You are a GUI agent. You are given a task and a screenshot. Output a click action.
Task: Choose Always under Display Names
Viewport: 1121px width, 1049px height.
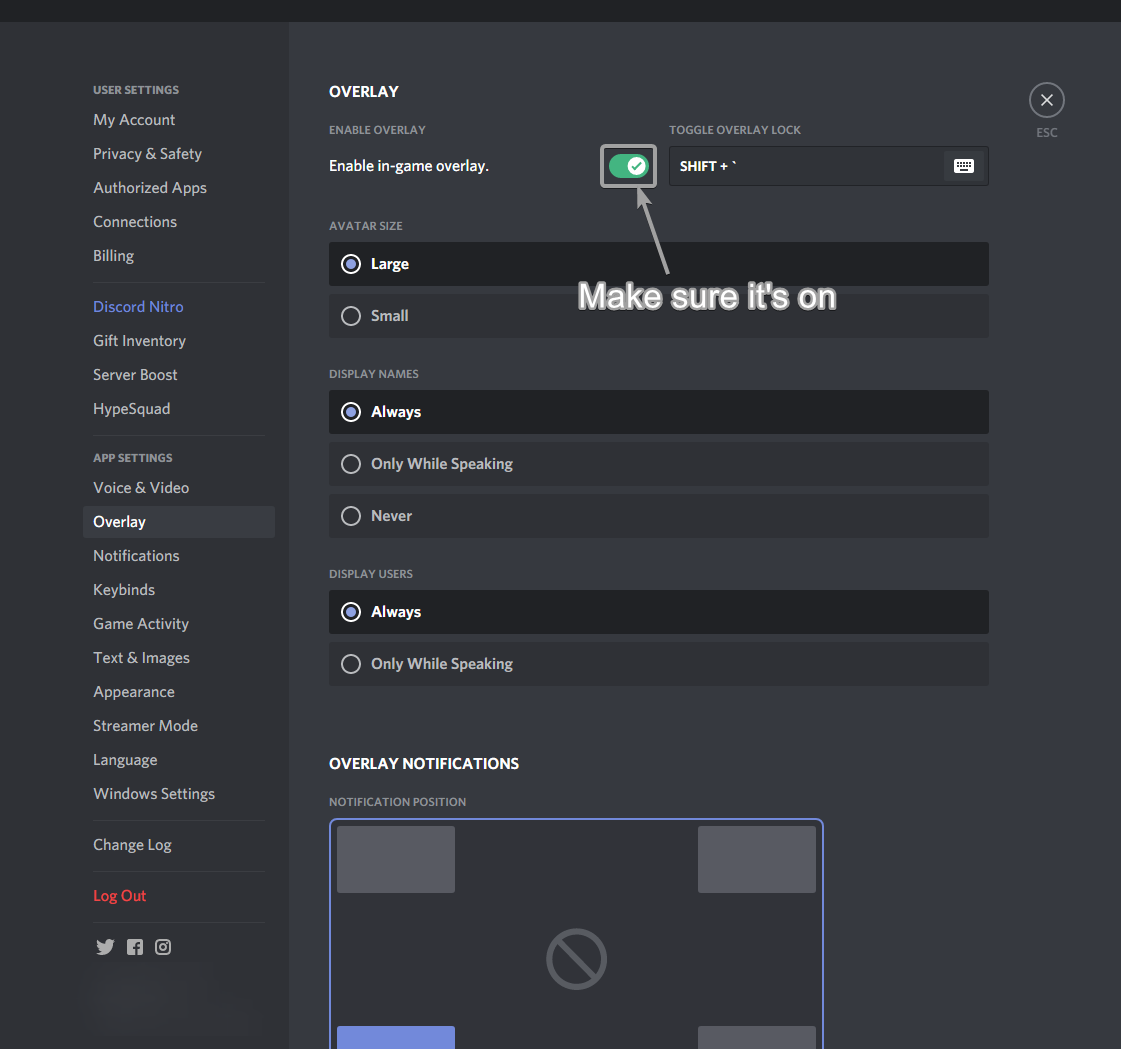coord(658,412)
